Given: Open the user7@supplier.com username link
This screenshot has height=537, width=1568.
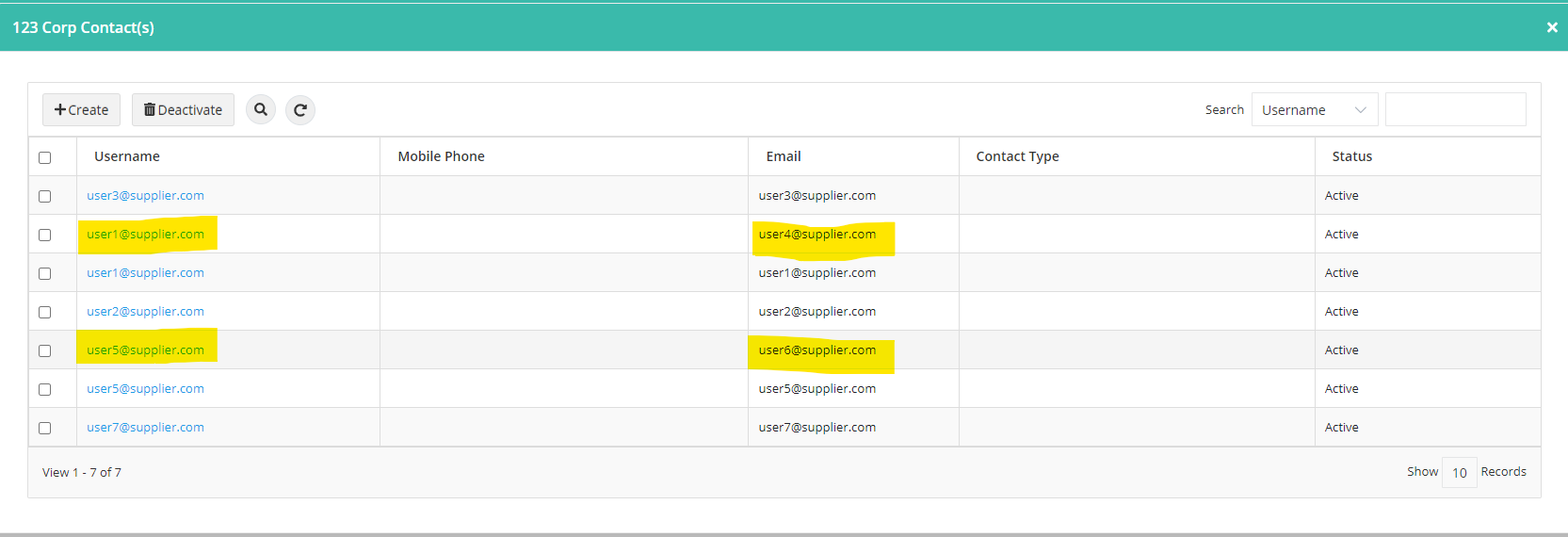Looking at the screenshot, I should 145,427.
